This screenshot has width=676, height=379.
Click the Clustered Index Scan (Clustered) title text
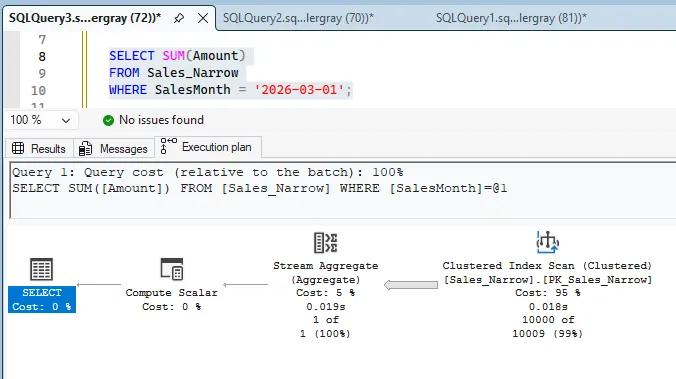tap(548, 266)
